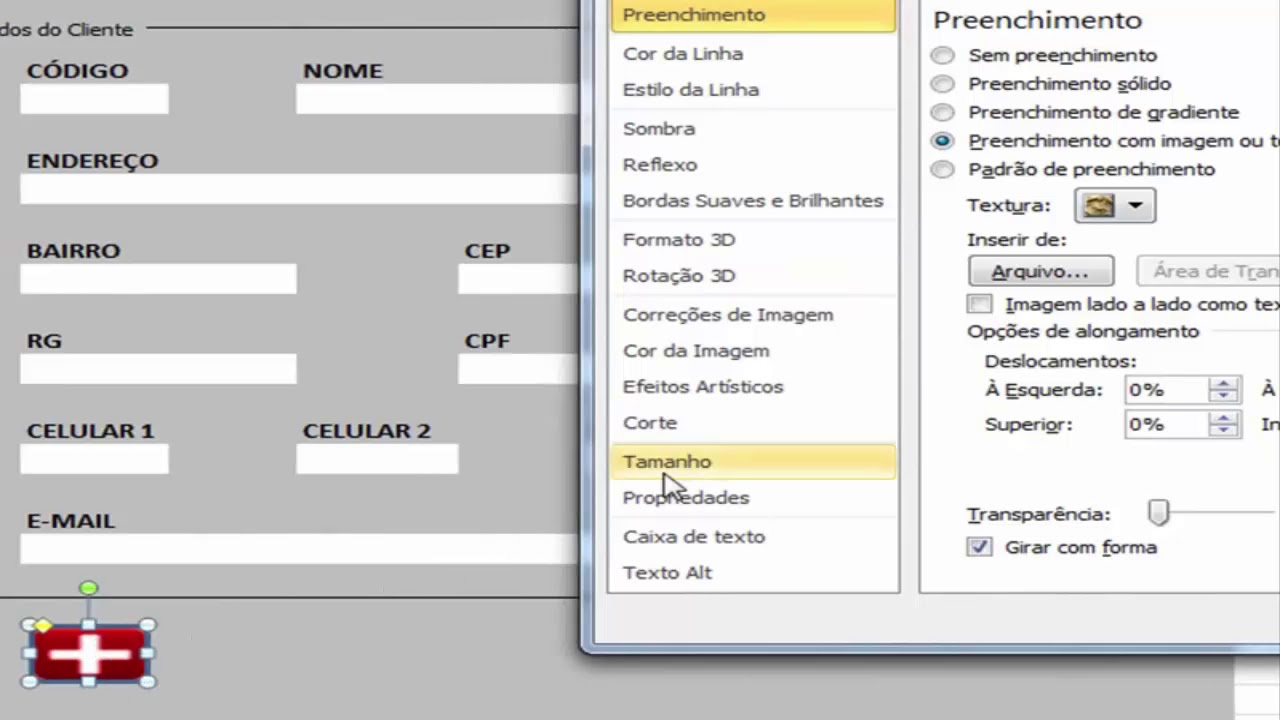Increase À Esquerda offset spinner
The height and width of the screenshot is (720, 1280).
pyautogui.click(x=1223, y=383)
